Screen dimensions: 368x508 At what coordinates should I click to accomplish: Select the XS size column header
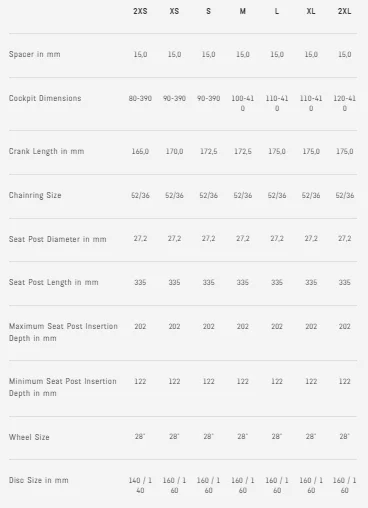pos(174,11)
